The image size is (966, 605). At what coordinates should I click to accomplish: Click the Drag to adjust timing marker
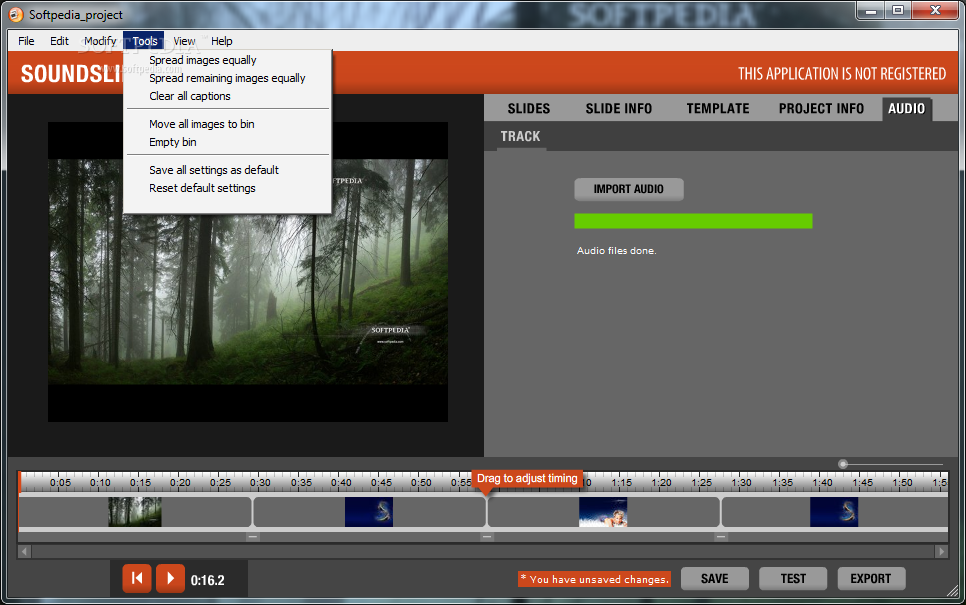pyautogui.click(x=527, y=479)
